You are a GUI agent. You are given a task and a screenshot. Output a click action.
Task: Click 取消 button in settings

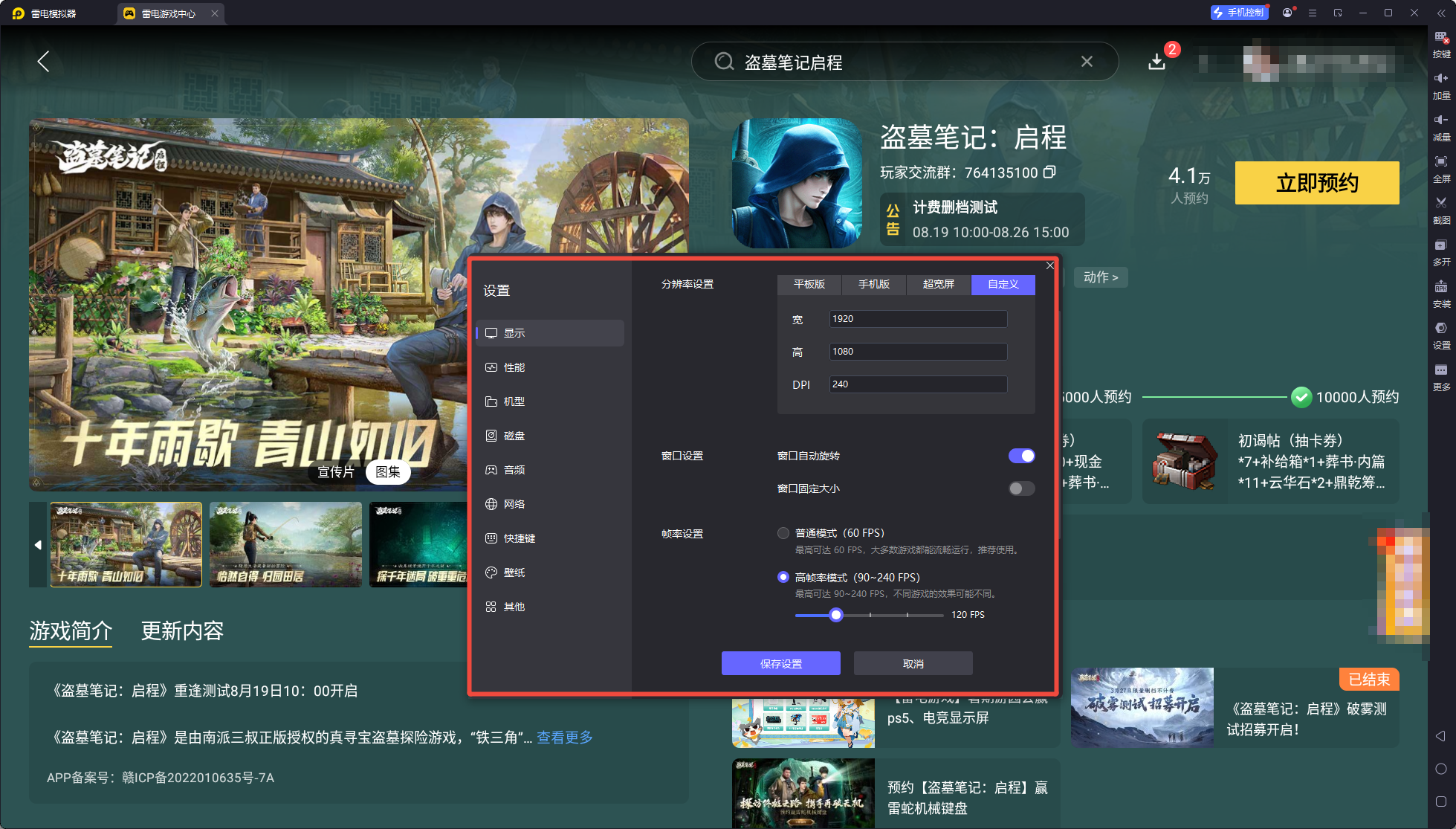[x=913, y=663]
